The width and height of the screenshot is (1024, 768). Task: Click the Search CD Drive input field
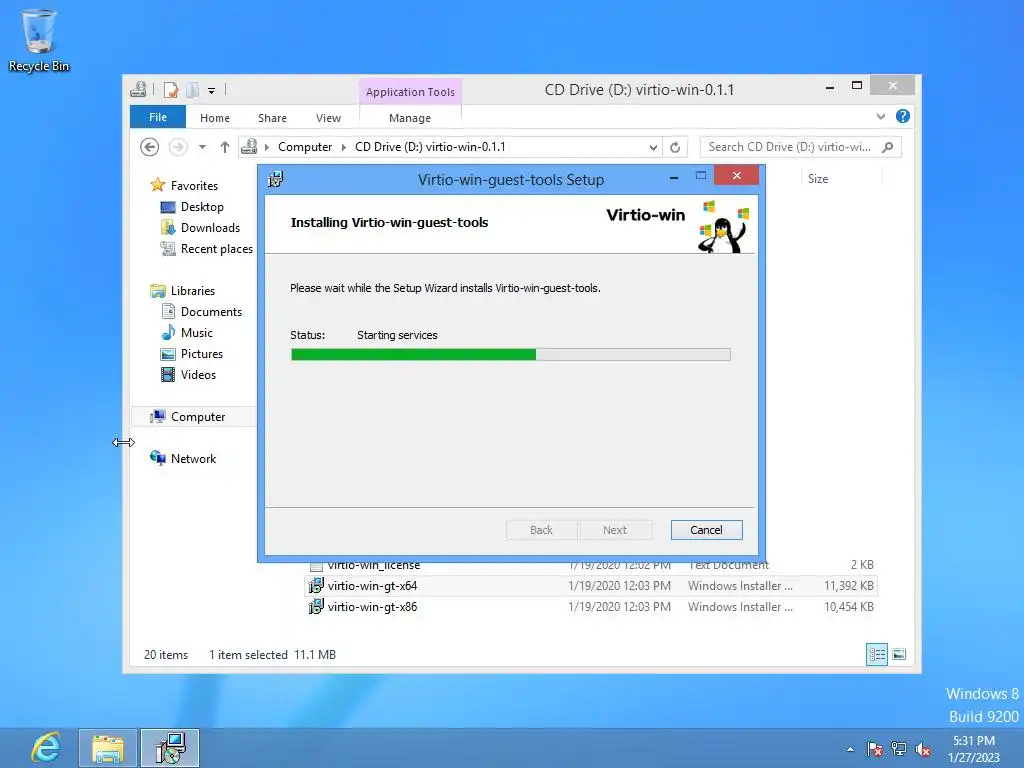790,147
